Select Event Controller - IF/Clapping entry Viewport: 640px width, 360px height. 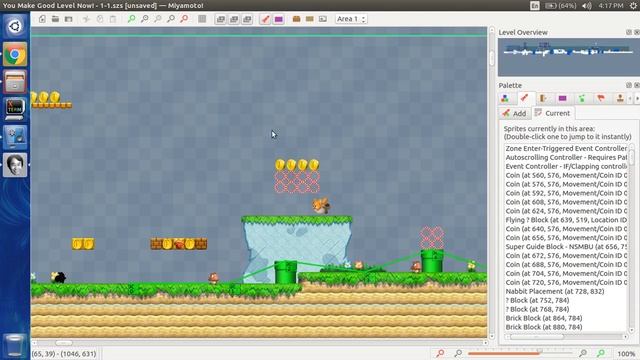pos(566,167)
